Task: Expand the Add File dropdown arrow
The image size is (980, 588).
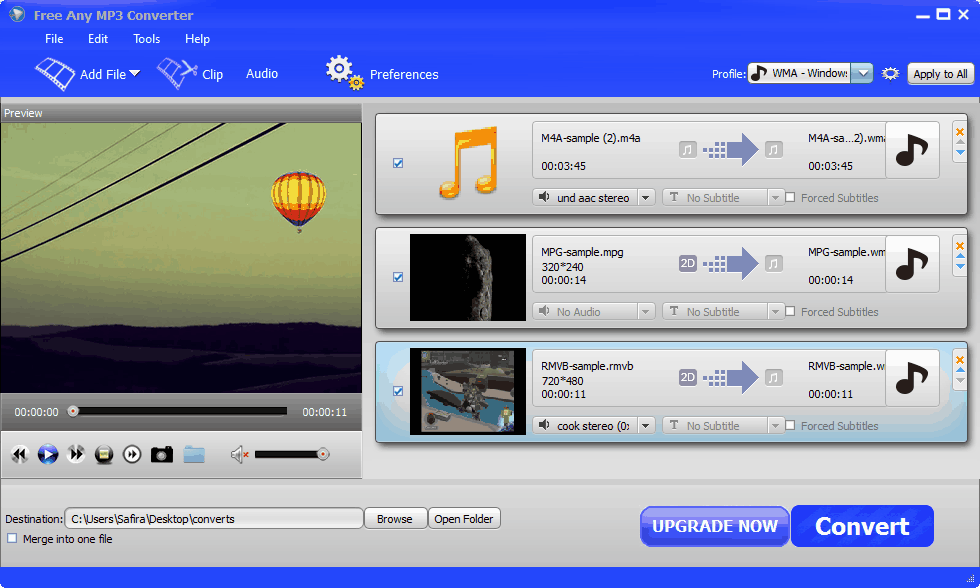Action: click(x=134, y=74)
